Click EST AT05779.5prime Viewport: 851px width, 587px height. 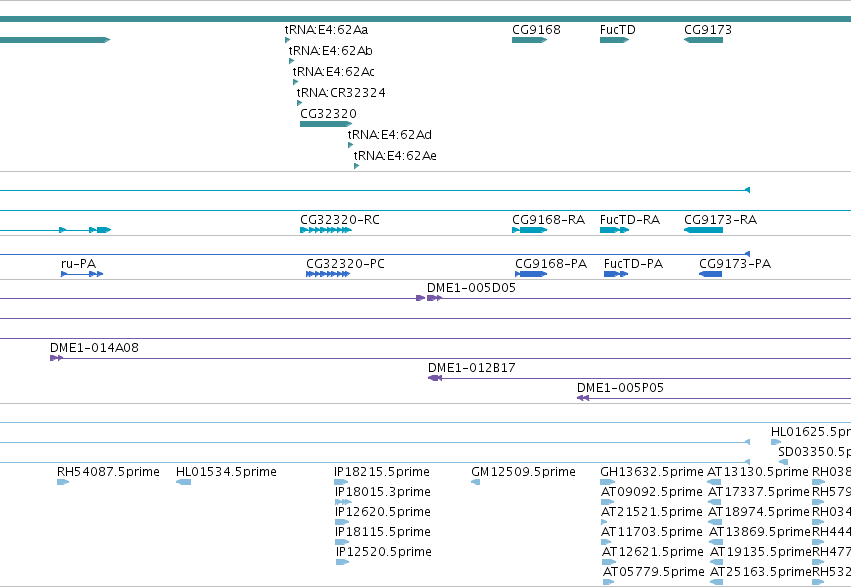pyautogui.click(x=608, y=582)
